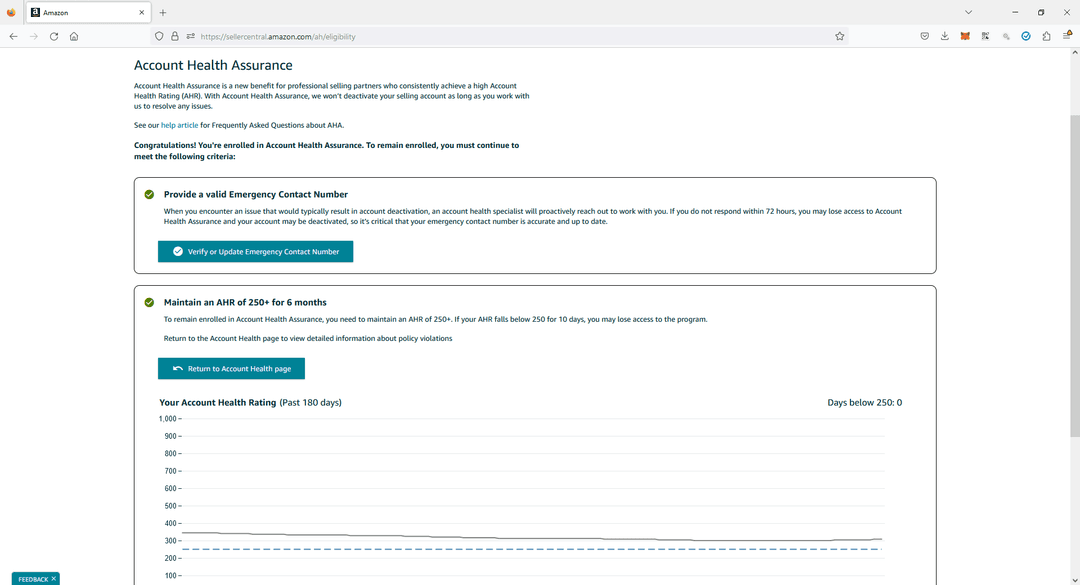
Task: Open the Firefox application menu
Action: (x=1067, y=37)
